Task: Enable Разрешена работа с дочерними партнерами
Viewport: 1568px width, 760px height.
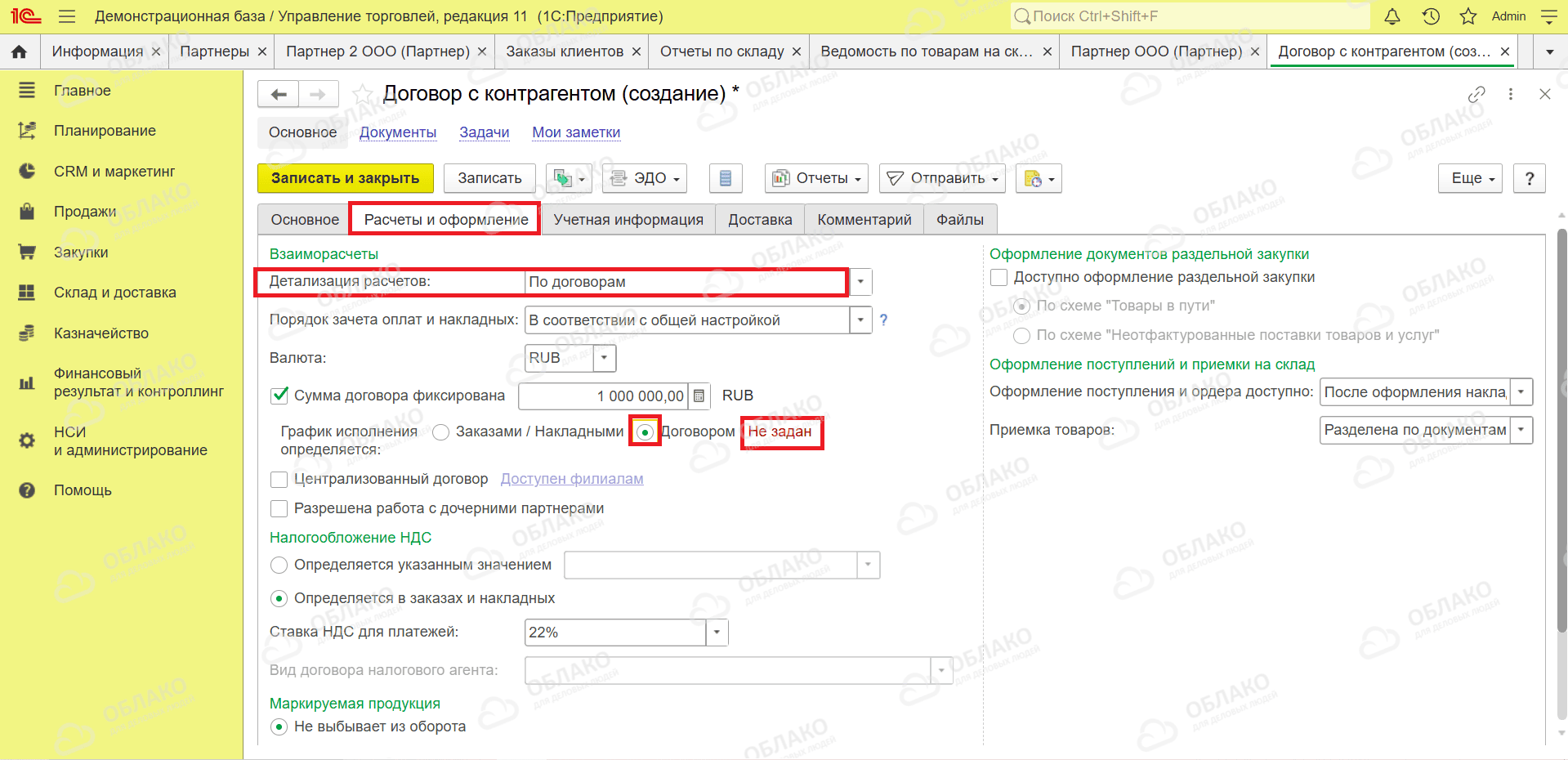Action: (279, 508)
